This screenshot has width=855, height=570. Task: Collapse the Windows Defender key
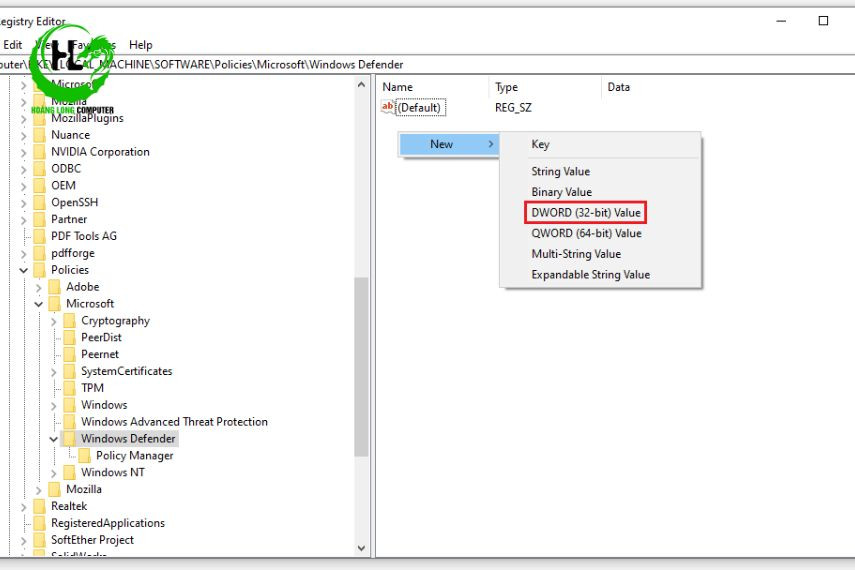[53, 439]
